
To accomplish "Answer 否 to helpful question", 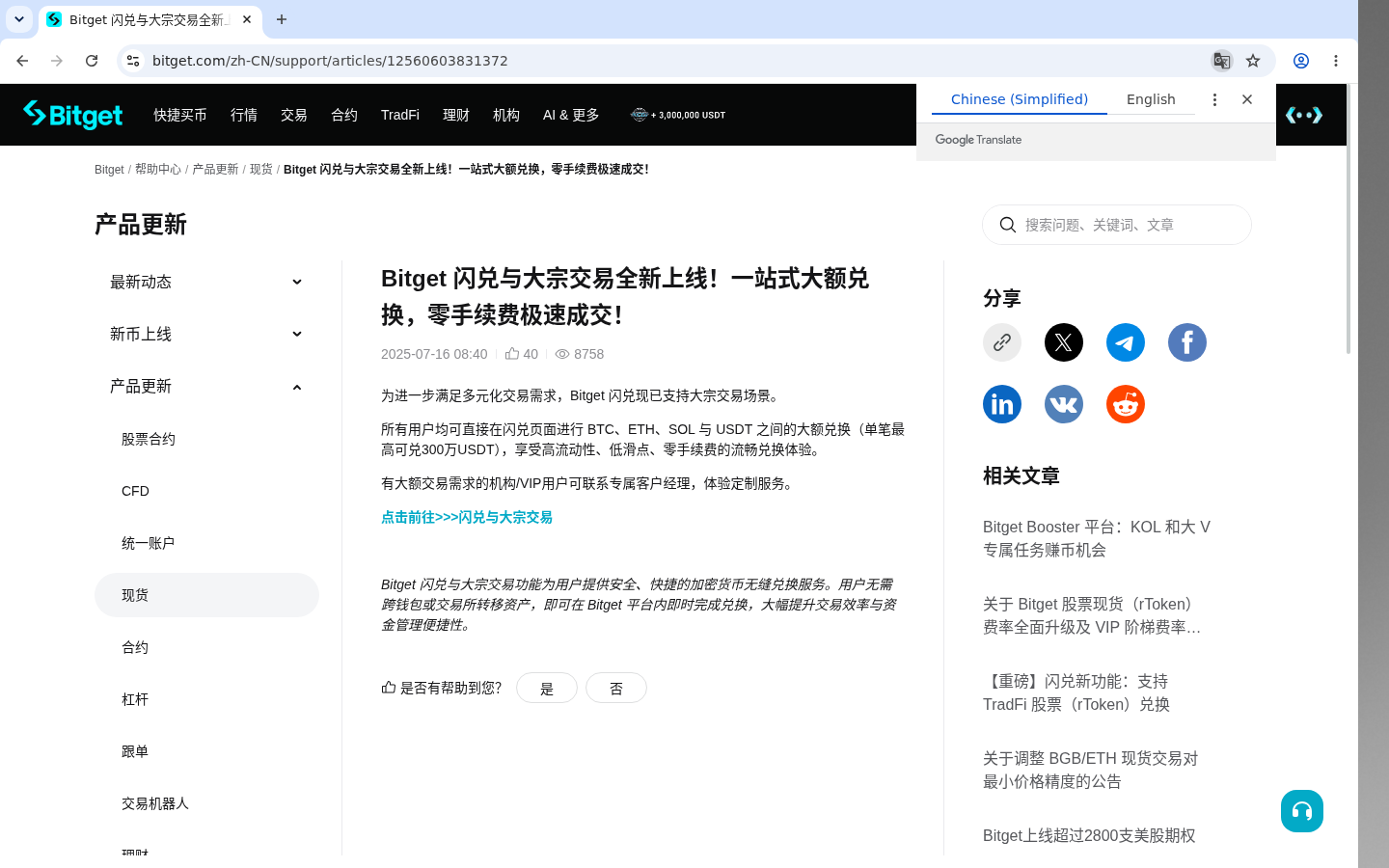I will click(x=616, y=688).
